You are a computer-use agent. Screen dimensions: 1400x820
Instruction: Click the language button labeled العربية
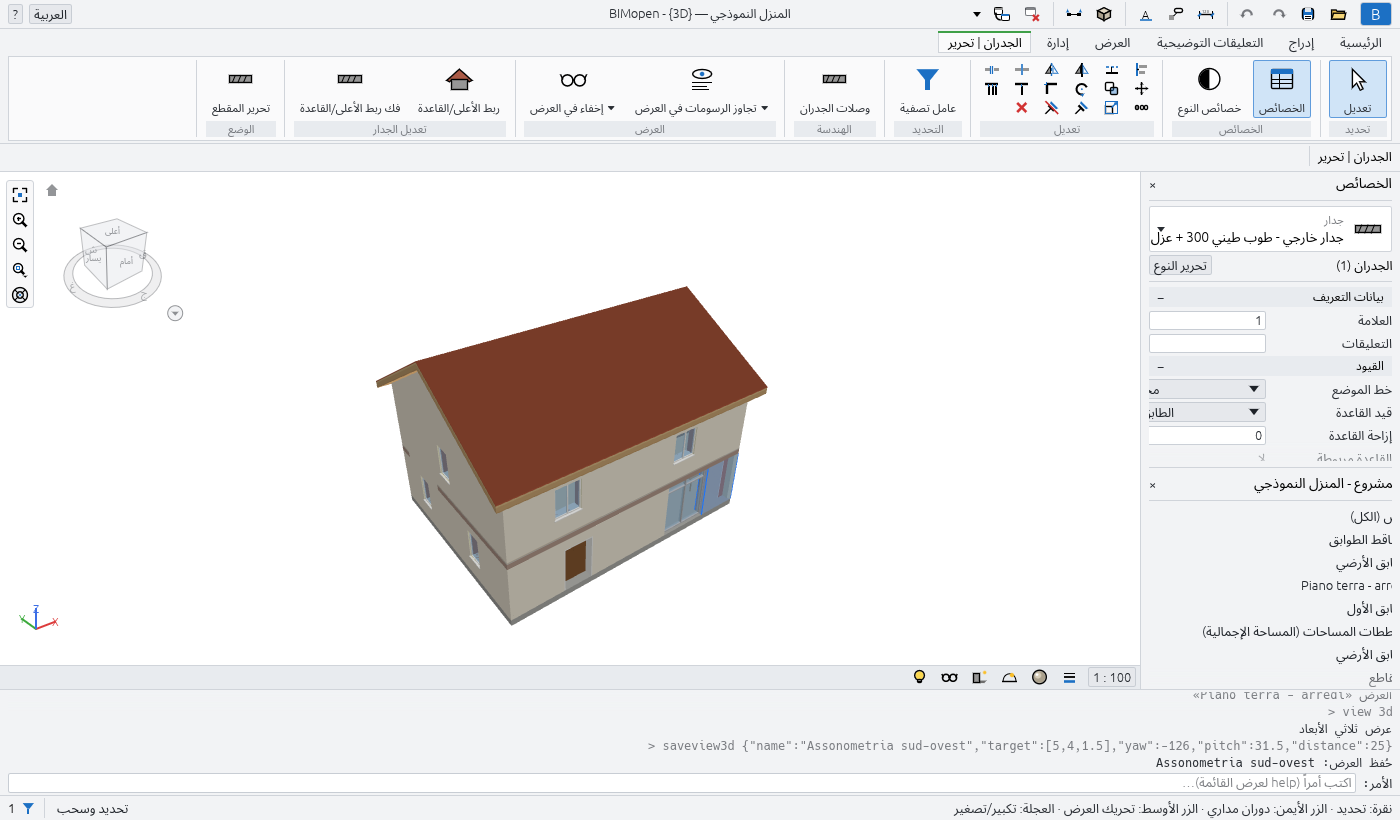51,14
